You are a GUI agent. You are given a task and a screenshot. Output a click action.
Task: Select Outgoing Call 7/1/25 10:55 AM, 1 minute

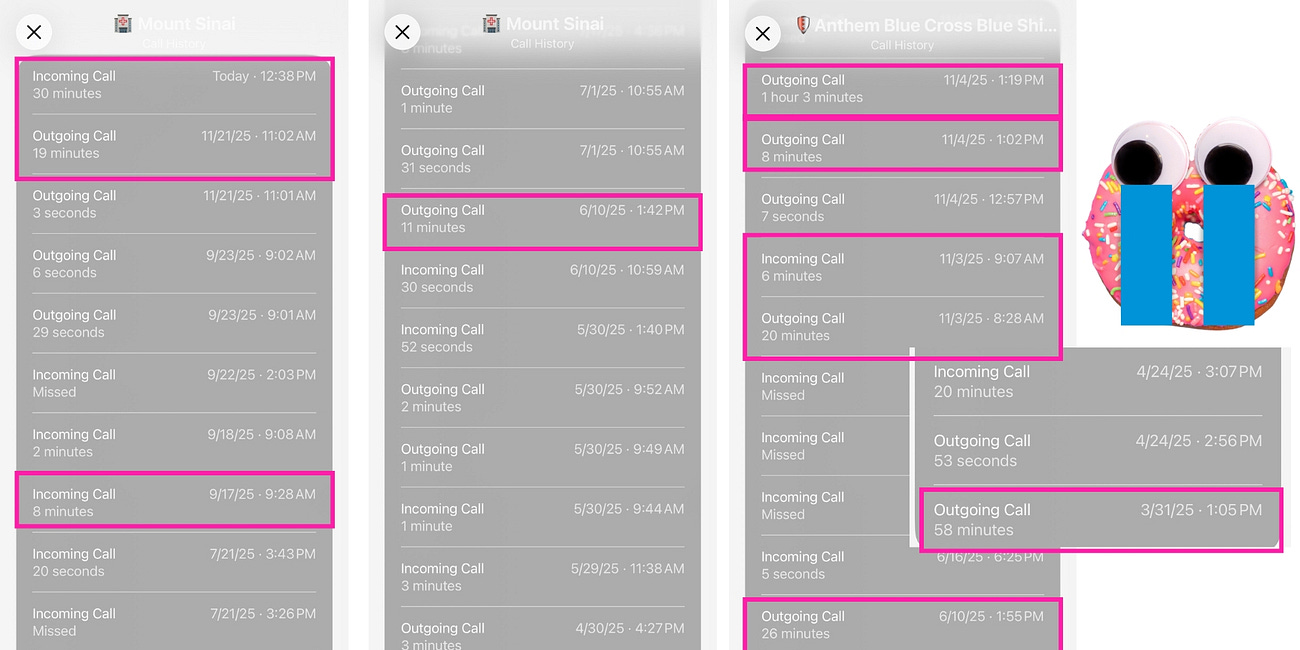543,99
